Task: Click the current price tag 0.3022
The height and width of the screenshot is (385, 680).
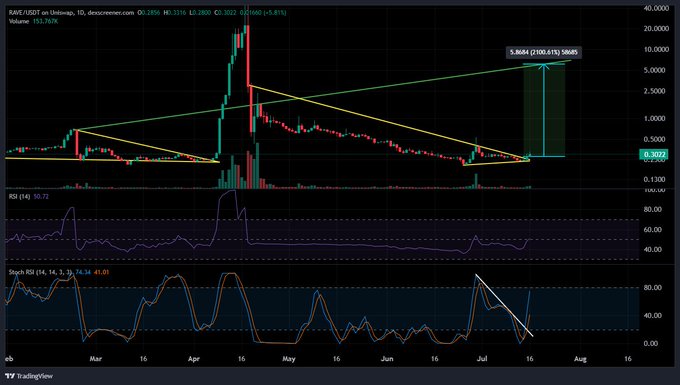Action: click(654, 154)
